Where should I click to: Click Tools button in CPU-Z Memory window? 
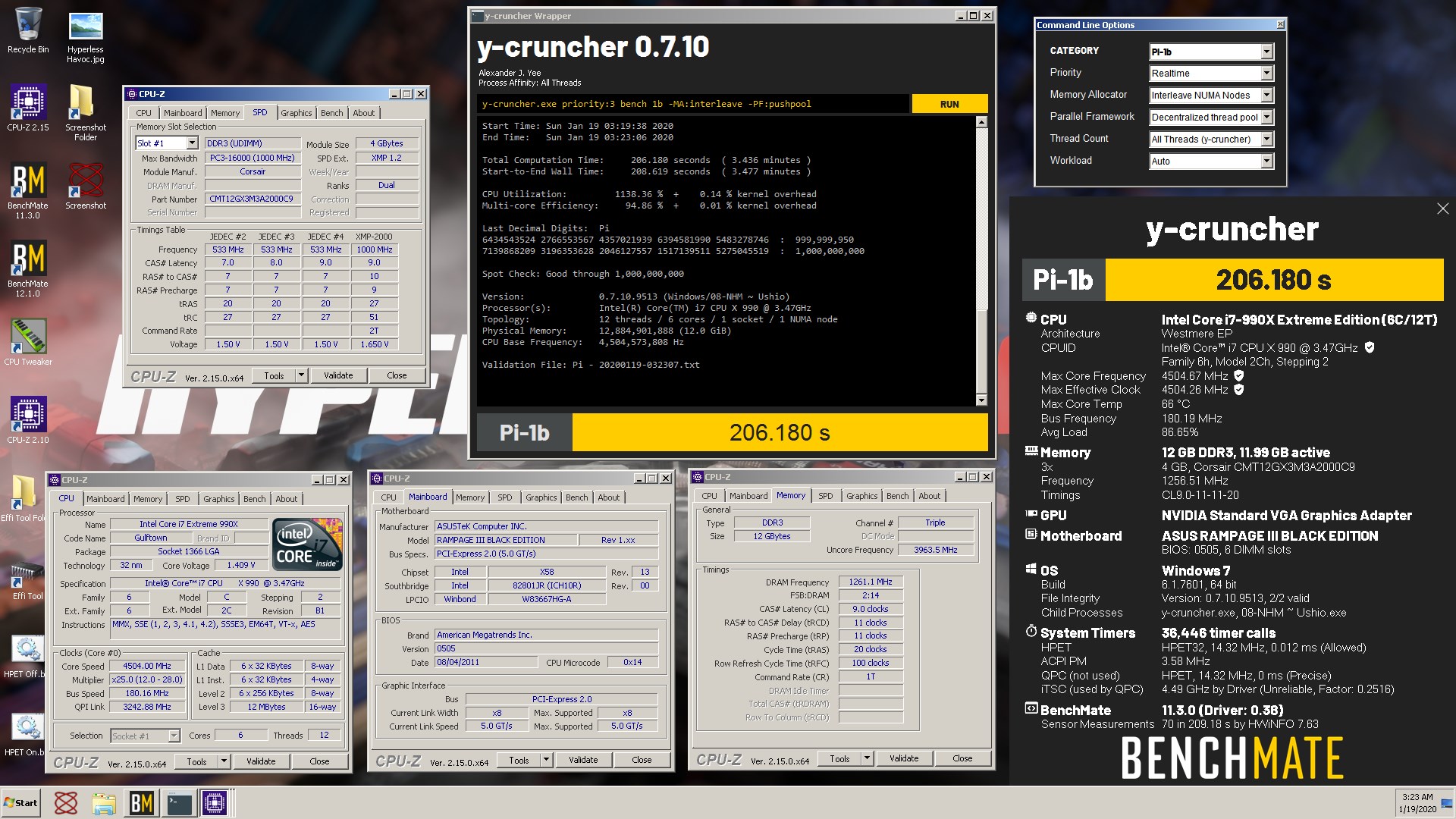click(839, 758)
